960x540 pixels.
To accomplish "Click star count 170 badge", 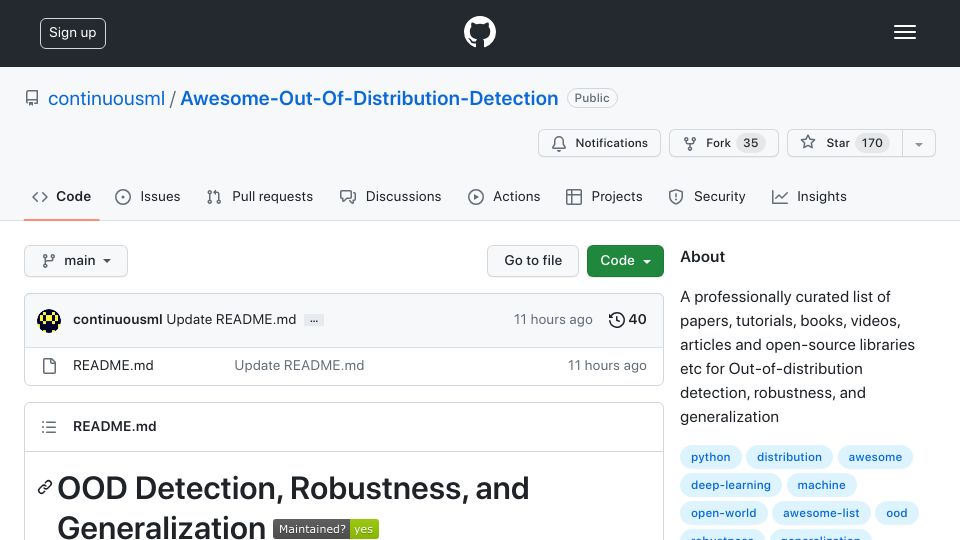I will (872, 143).
